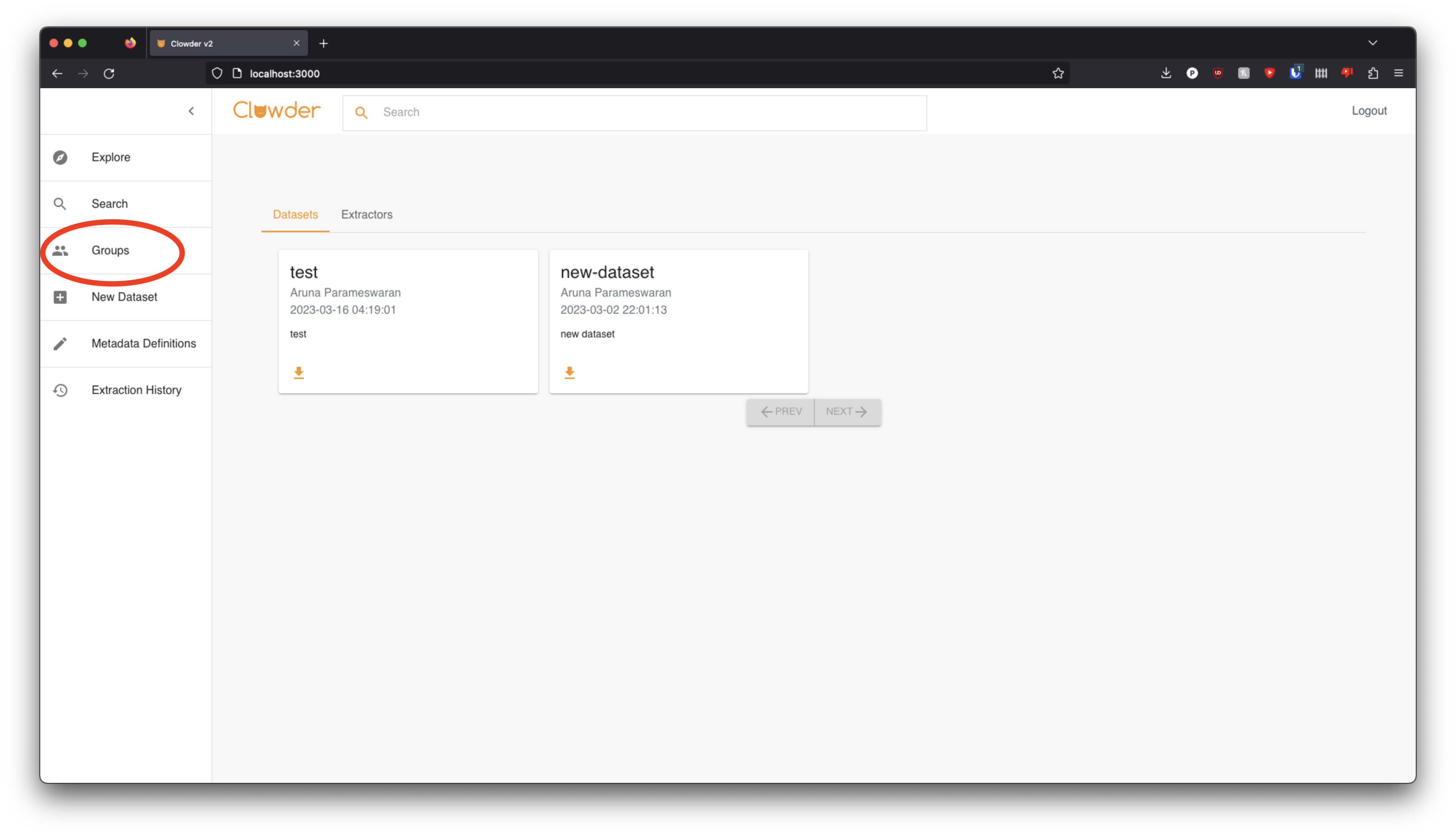Viewport: 1456px width, 836px height.
Task: Click the Explore compass icon
Action: pyautogui.click(x=60, y=157)
